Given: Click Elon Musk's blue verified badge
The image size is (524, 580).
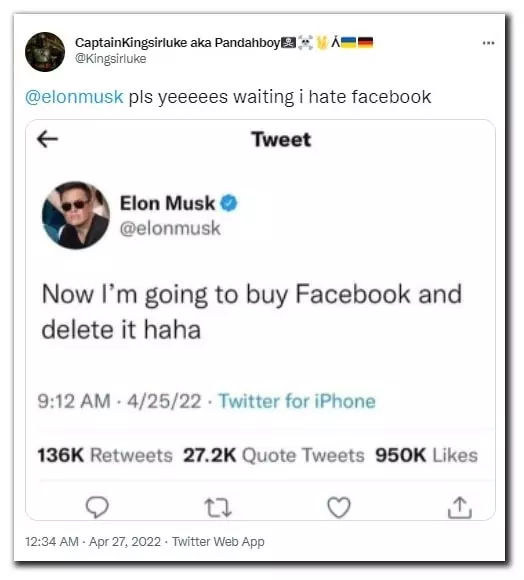Looking at the screenshot, I should pyautogui.click(x=229, y=203).
